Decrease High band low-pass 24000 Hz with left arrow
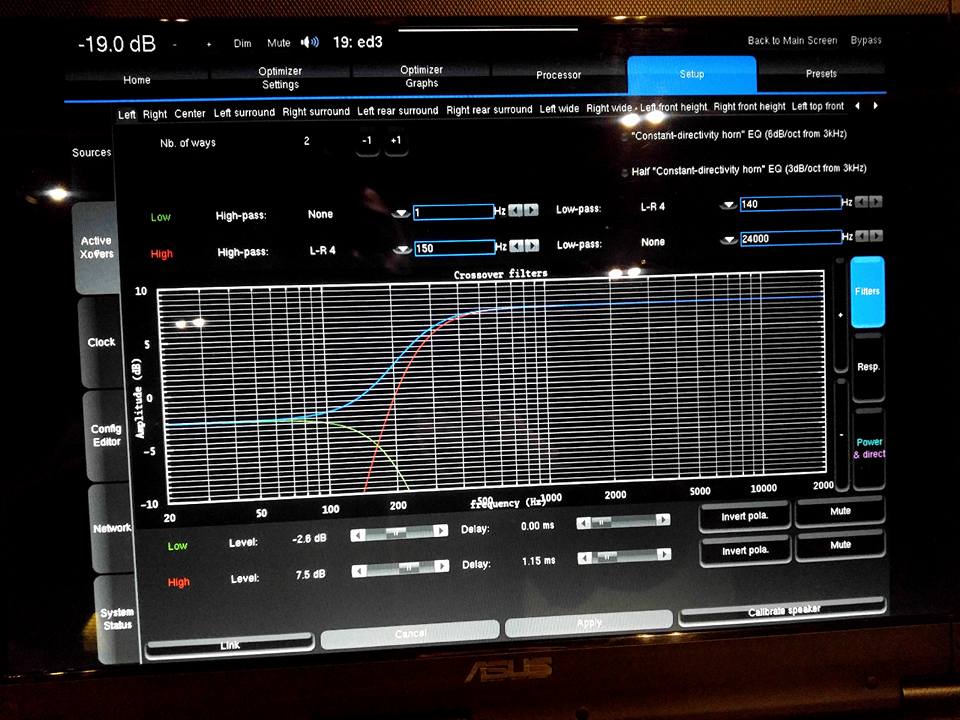Screen dimensions: 960x720 click(861, 236)
